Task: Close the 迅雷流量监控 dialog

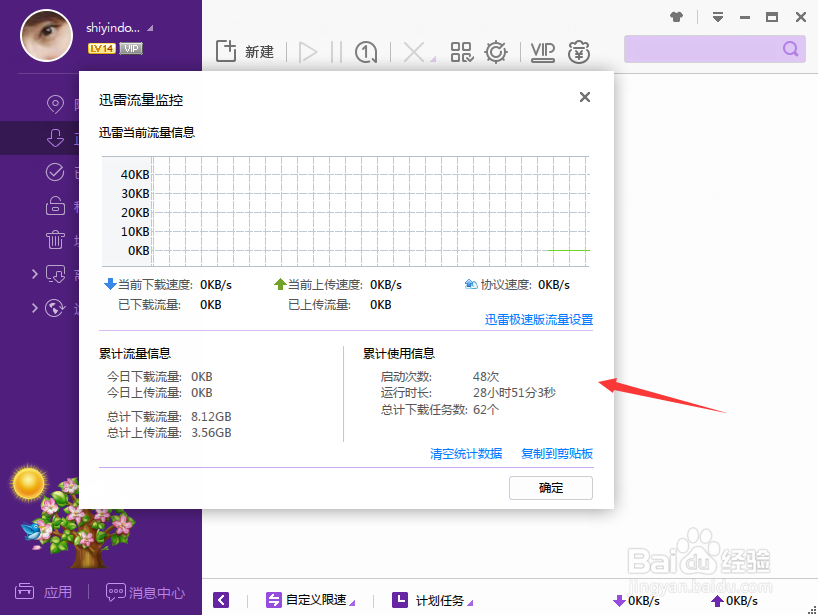Action: pyautogui.click(x=585, y=97)
